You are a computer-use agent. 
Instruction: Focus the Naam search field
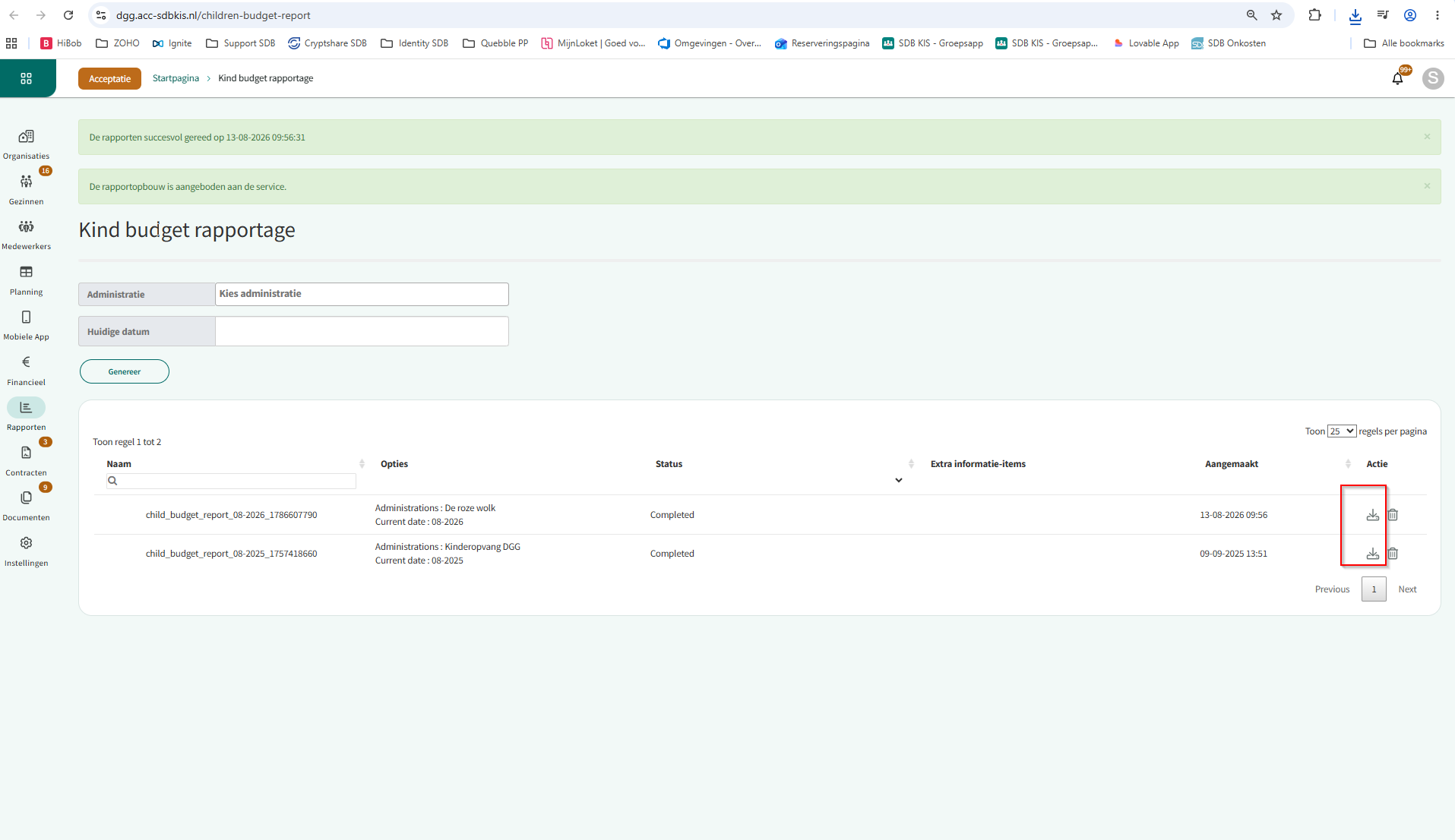(231, 481)
